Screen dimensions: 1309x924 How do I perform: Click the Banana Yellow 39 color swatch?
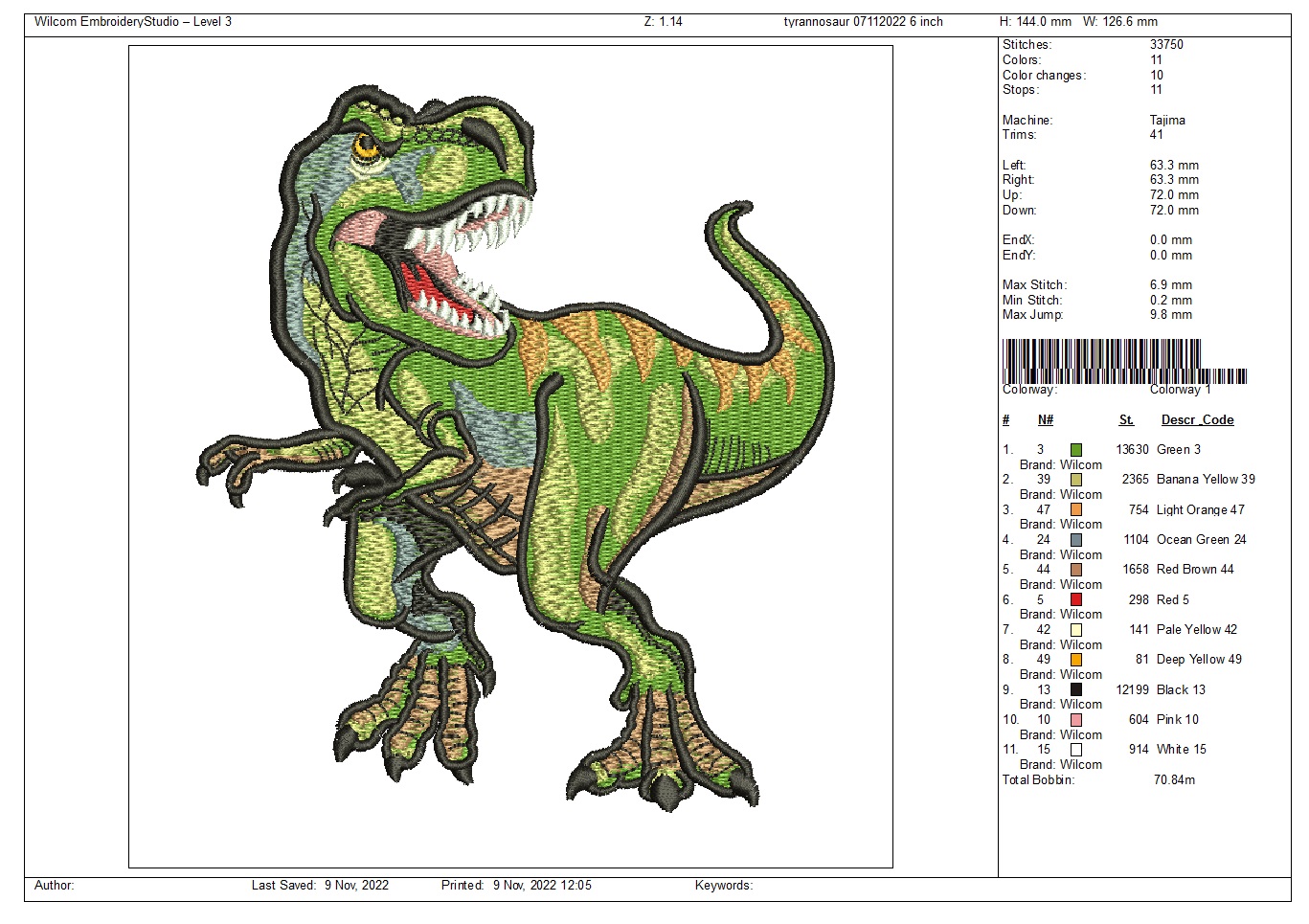tap(1076, 480)
